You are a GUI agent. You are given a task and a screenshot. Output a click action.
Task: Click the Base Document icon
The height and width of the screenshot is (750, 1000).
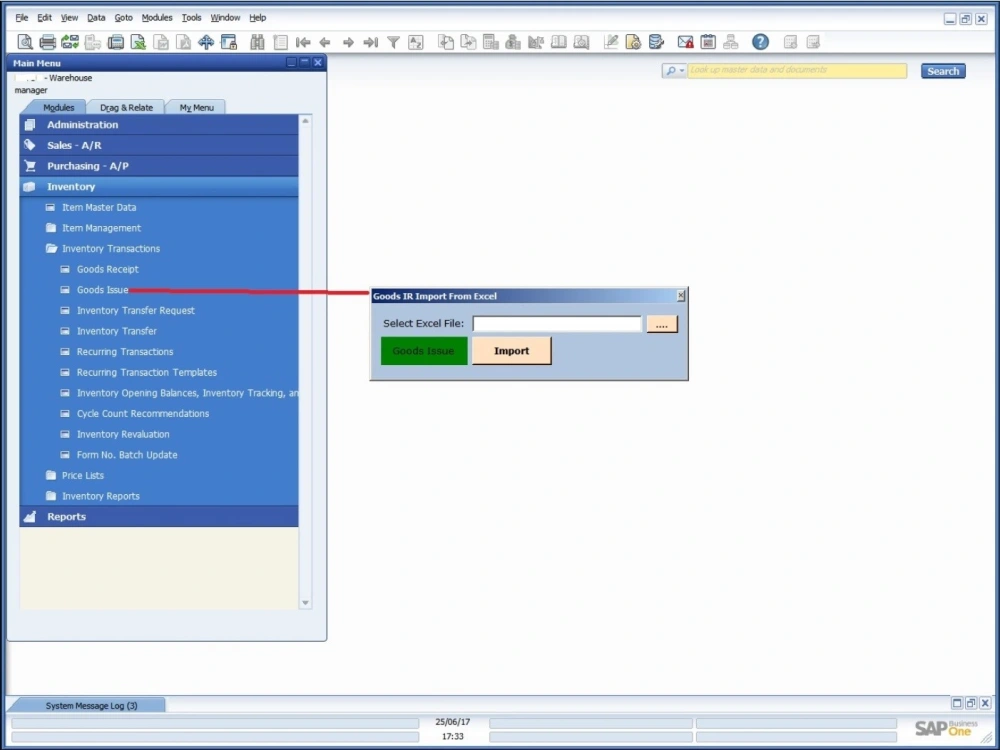click(x=446, y=42)
